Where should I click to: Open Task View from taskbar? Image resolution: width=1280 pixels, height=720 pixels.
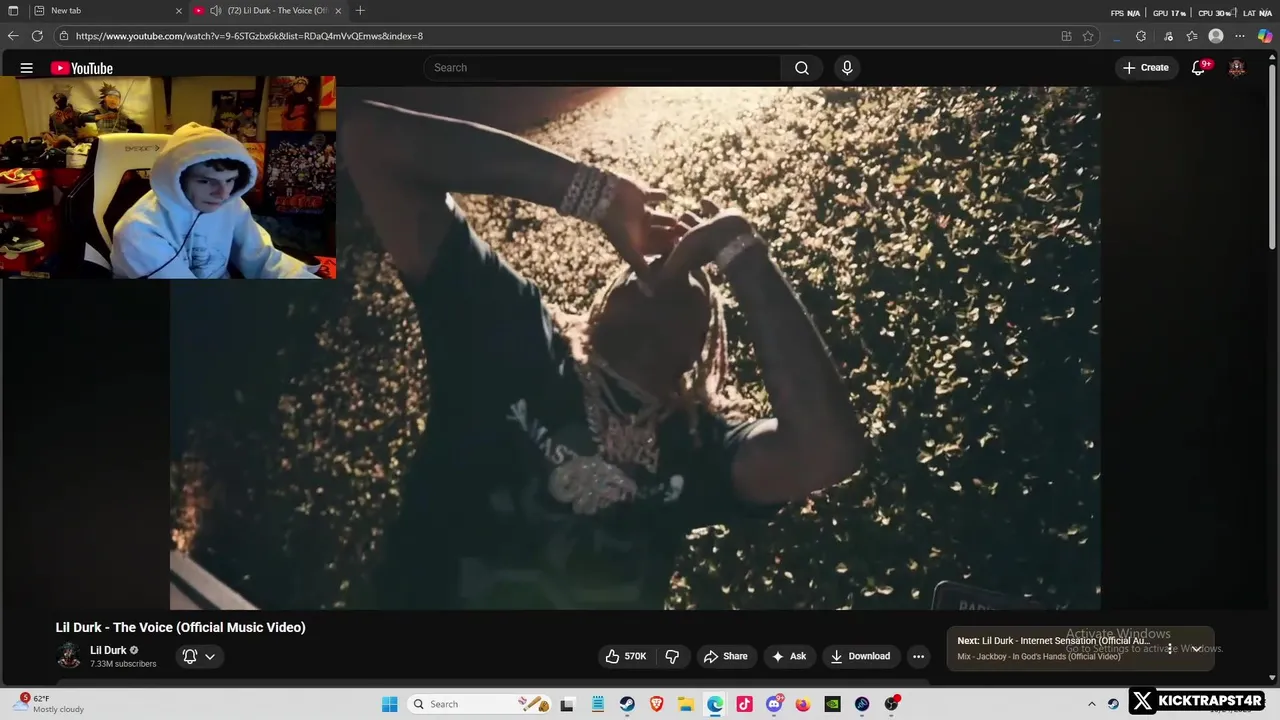(x=567, y=704)
